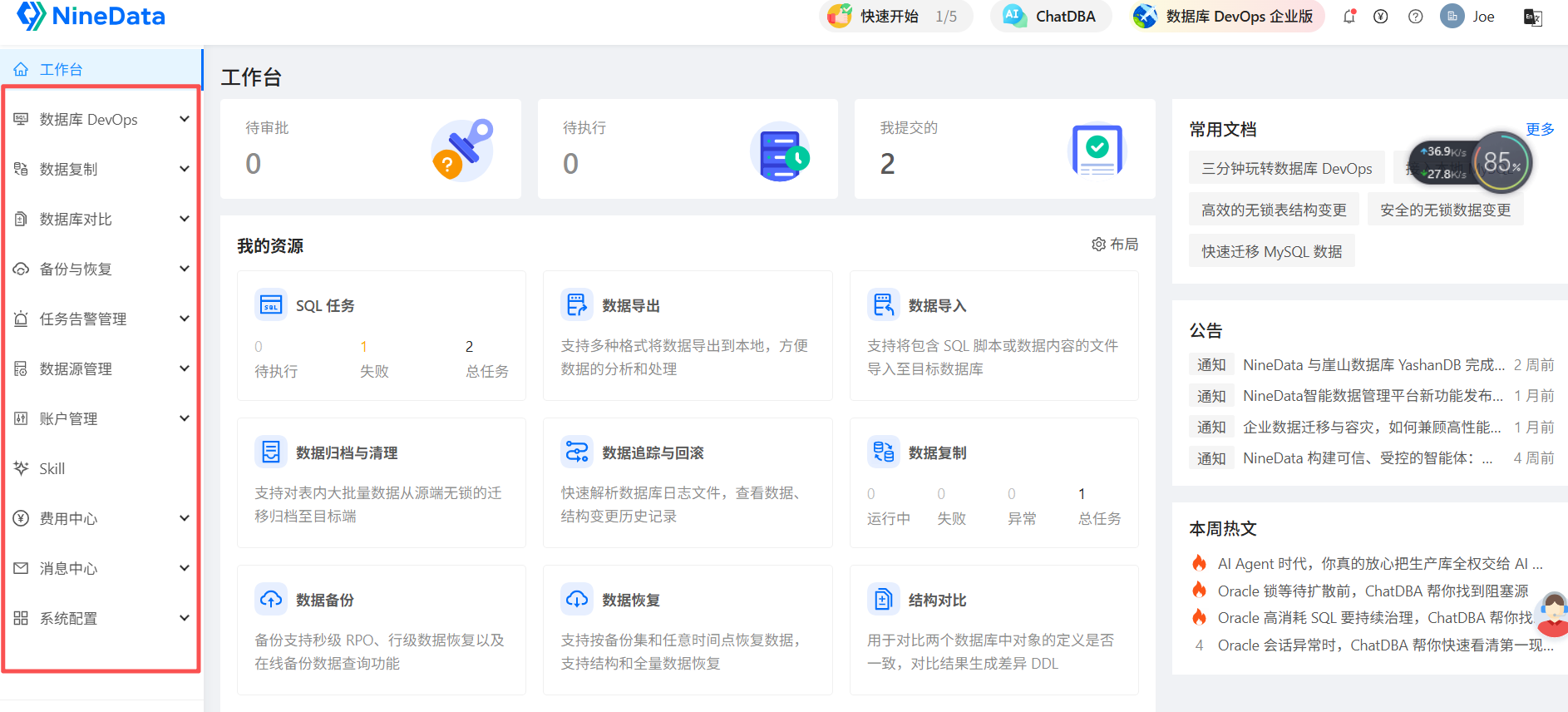The width and height of the screenshot is (1568, 712).
Task: Open the 待执行 summary card
Action: pyautogui.click(x=688, y=149)
